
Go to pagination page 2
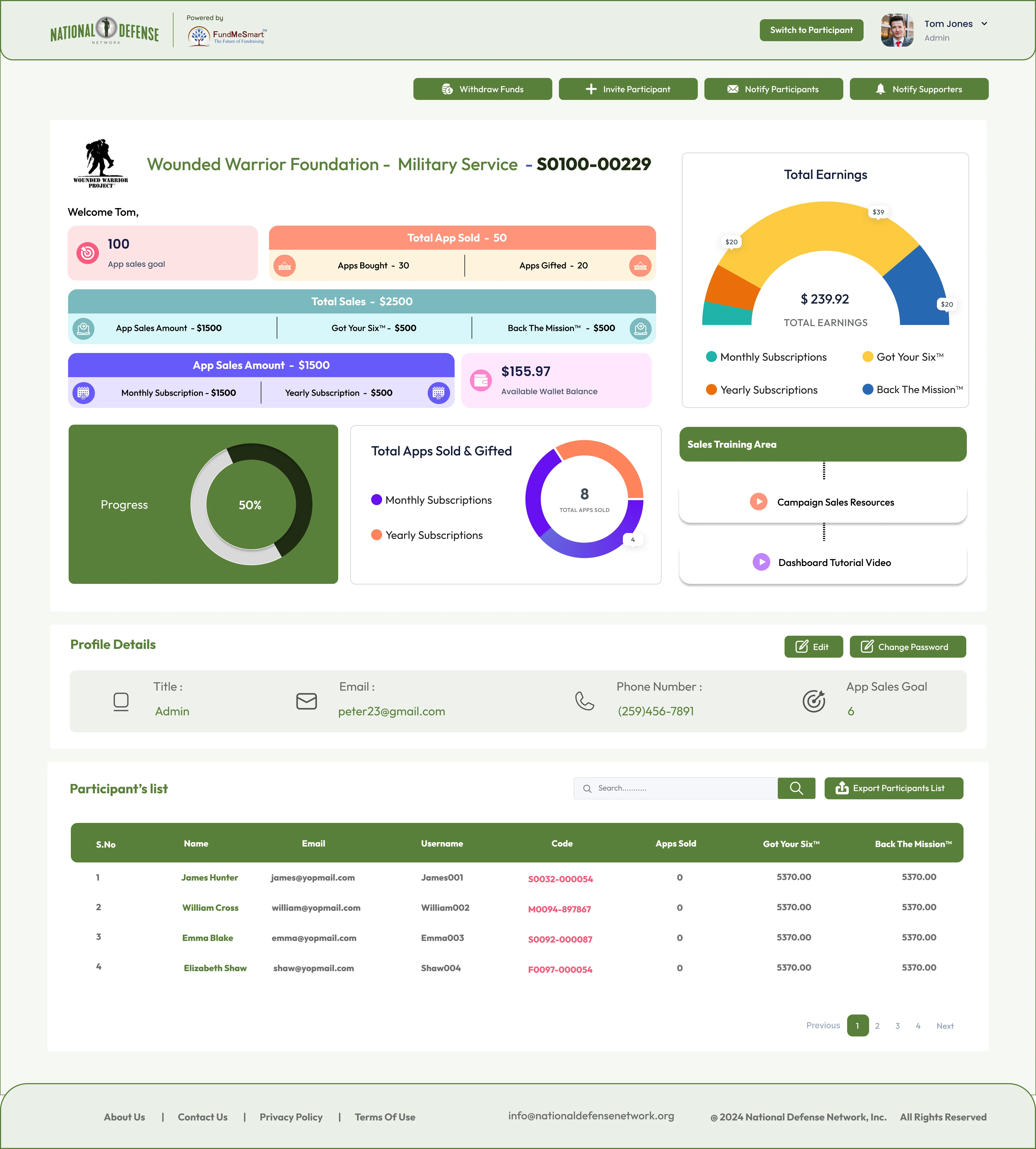[877, 1025]
